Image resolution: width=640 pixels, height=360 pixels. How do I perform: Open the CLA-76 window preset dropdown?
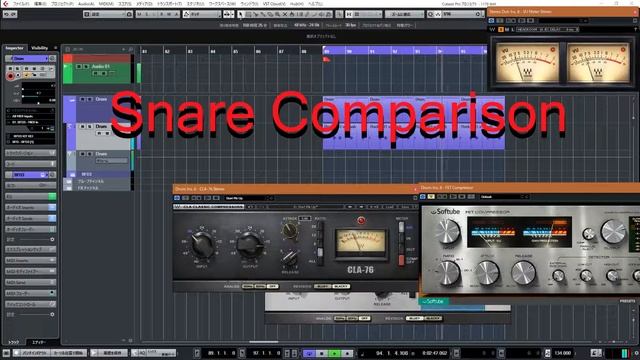pos(249,198)
